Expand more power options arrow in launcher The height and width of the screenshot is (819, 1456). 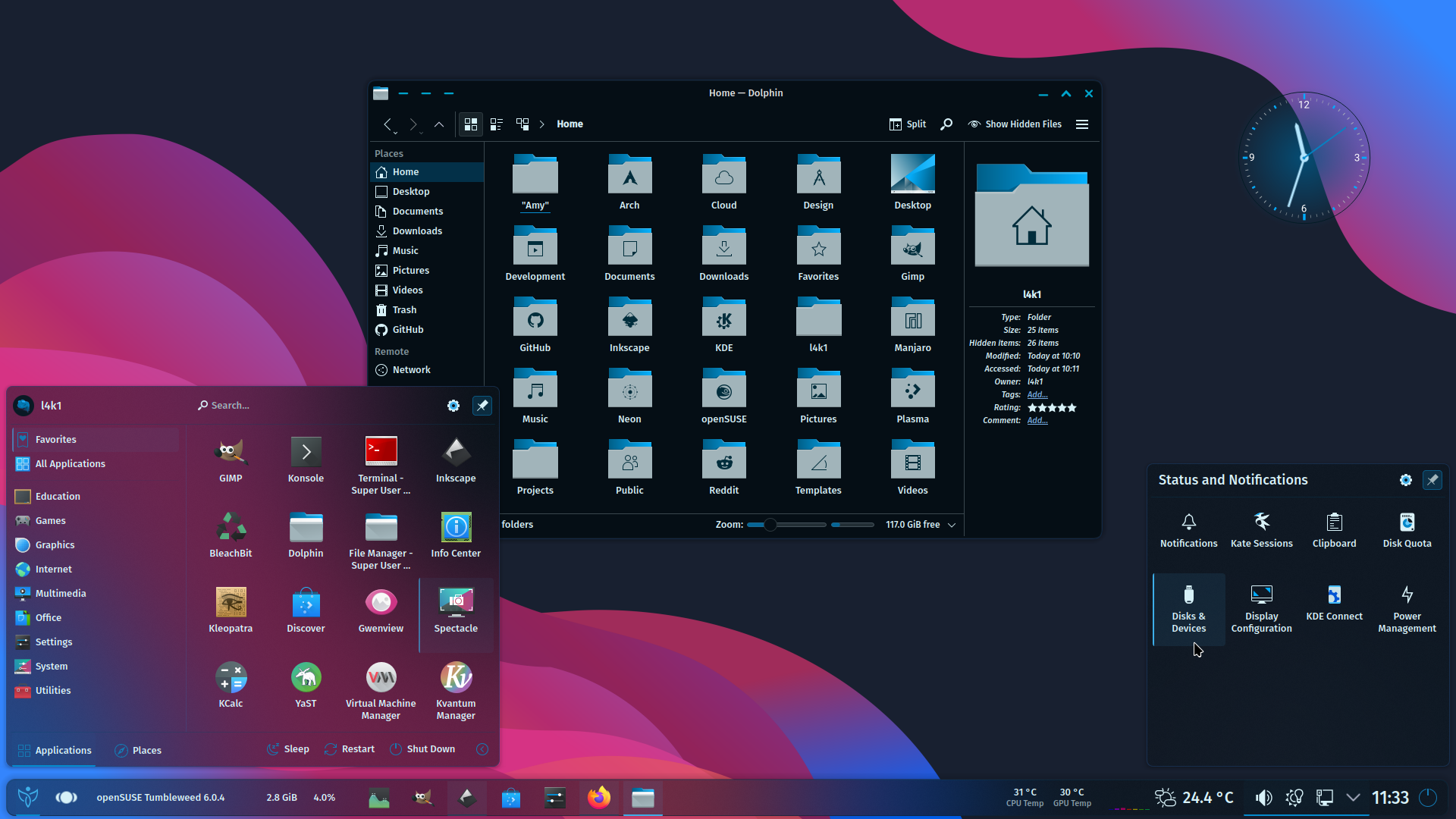[x=482, y=749]
